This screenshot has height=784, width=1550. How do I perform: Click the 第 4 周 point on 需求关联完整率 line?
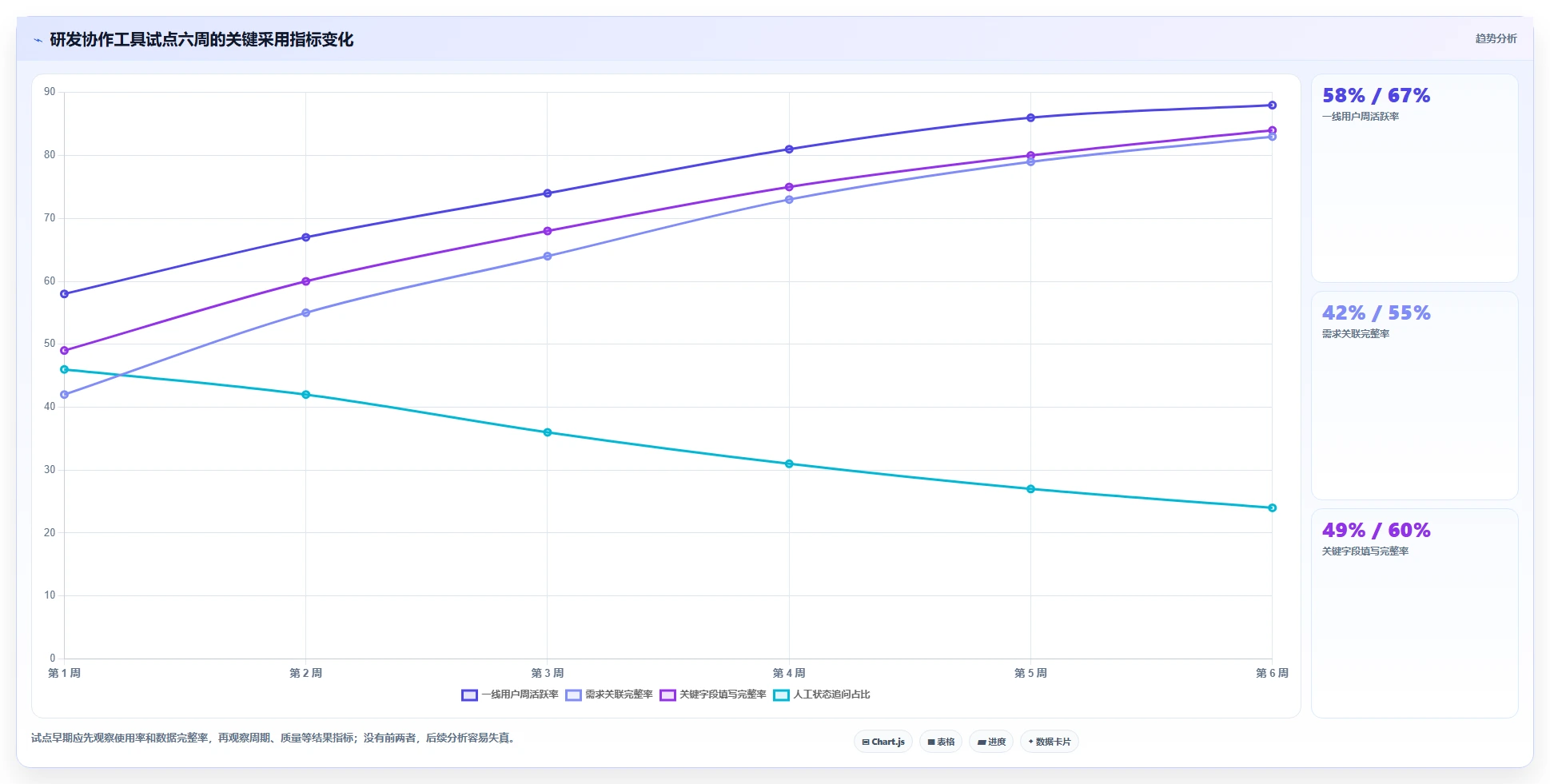coord(789,200)
